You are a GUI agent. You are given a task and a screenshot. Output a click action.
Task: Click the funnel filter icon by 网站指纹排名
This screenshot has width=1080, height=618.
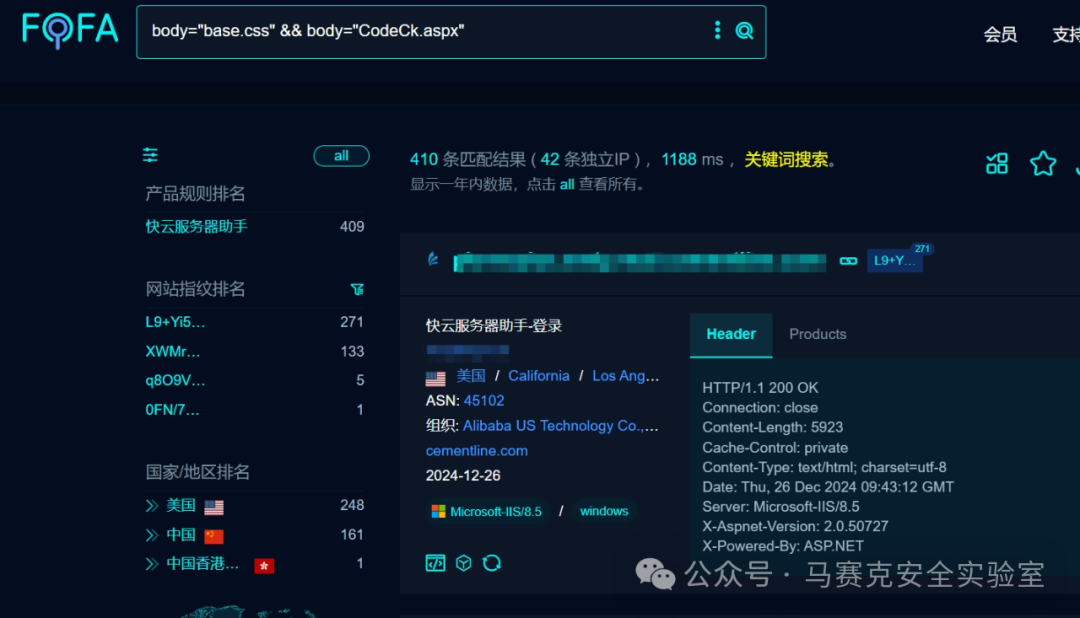[357, 289]
